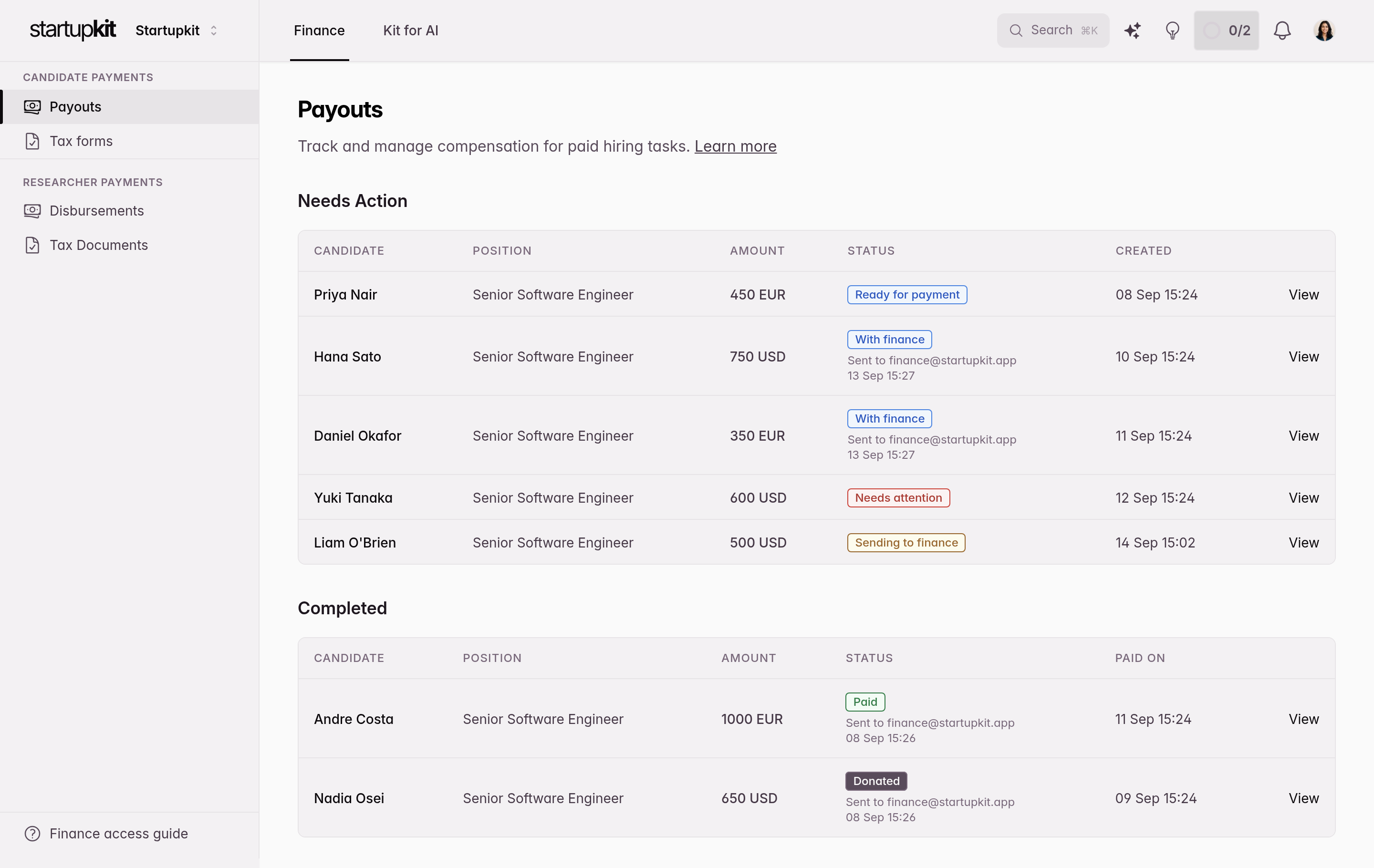
Task: Click the Needs Action section heading
Action: 352,201
